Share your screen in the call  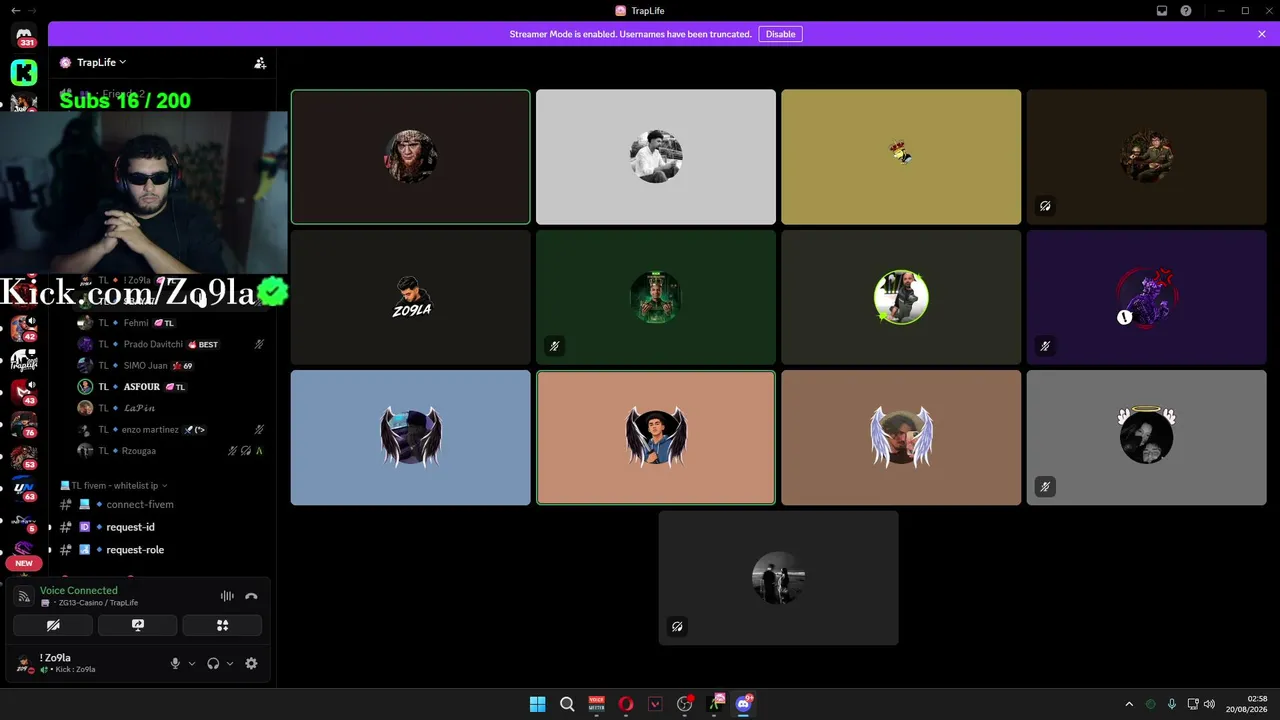pyautogui.click(x=138, y=625)
